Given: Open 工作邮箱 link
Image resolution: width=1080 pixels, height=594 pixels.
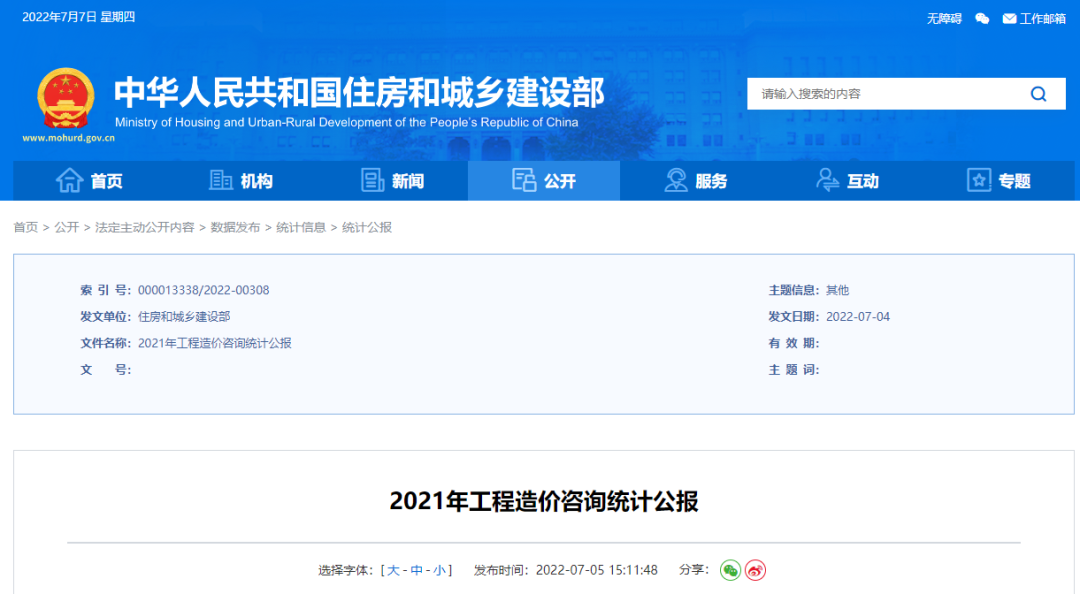Looking at the screenshot, I should pyautogui.click(x=1043, y=19).
